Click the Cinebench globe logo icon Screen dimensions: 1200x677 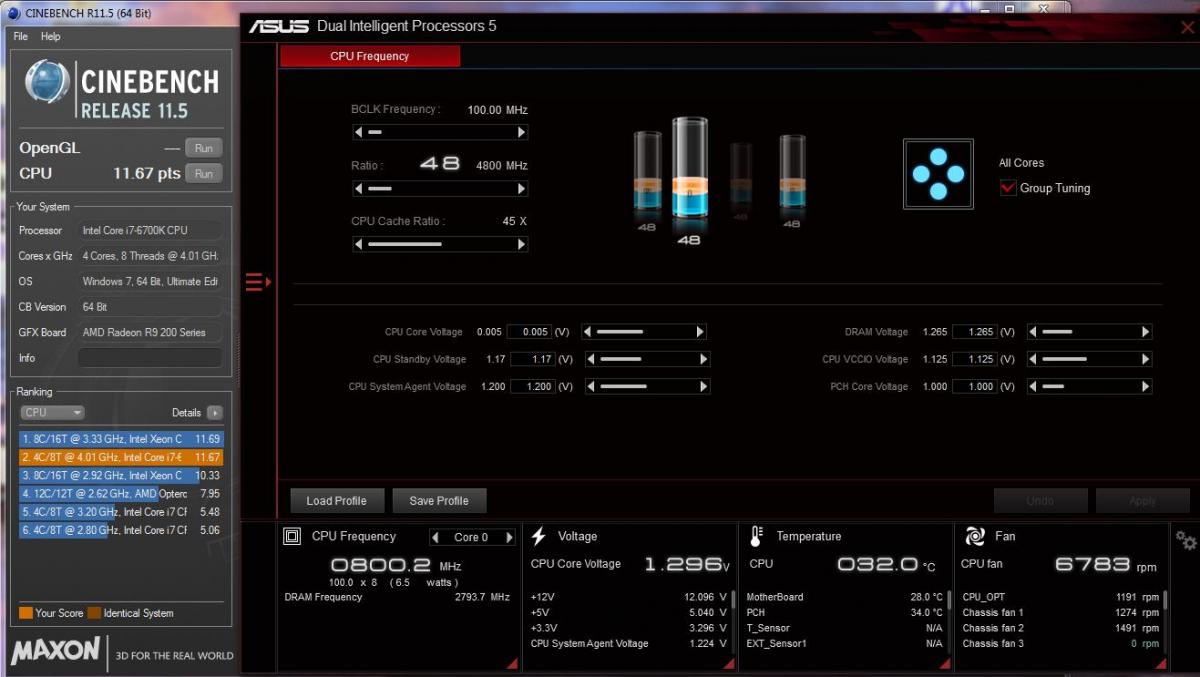click(48, 83)
